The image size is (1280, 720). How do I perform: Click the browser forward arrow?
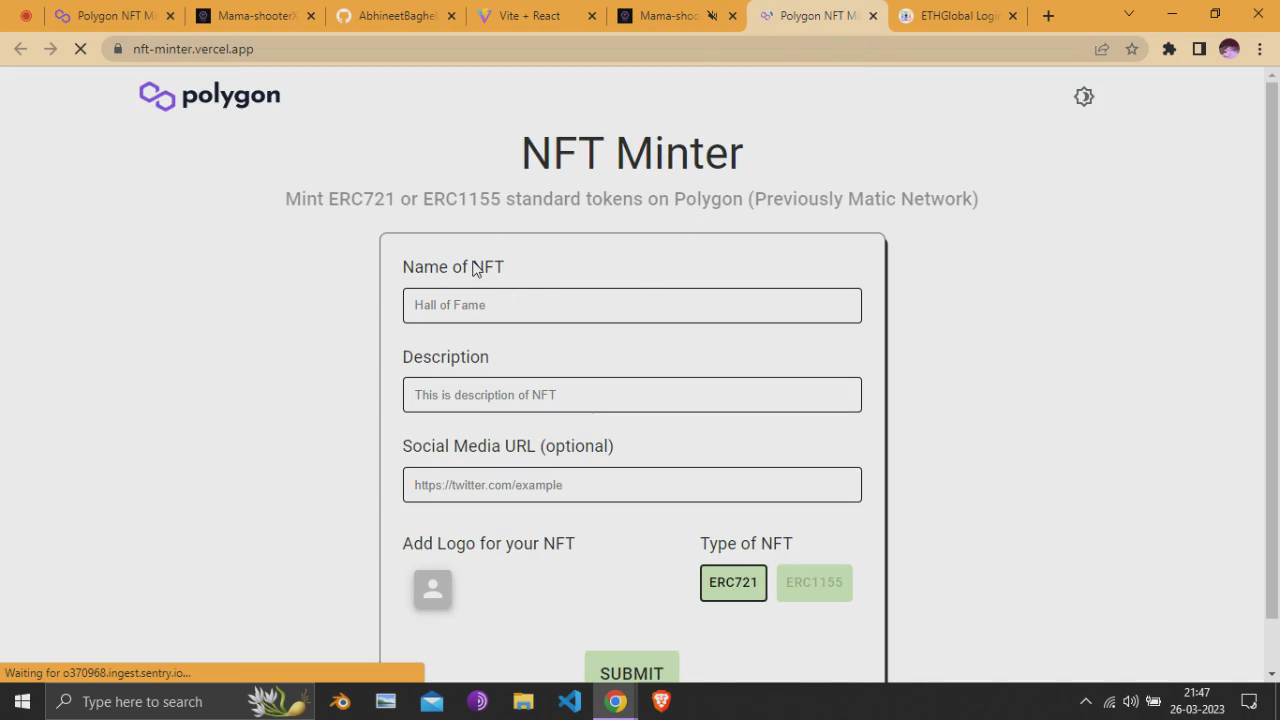50,49
